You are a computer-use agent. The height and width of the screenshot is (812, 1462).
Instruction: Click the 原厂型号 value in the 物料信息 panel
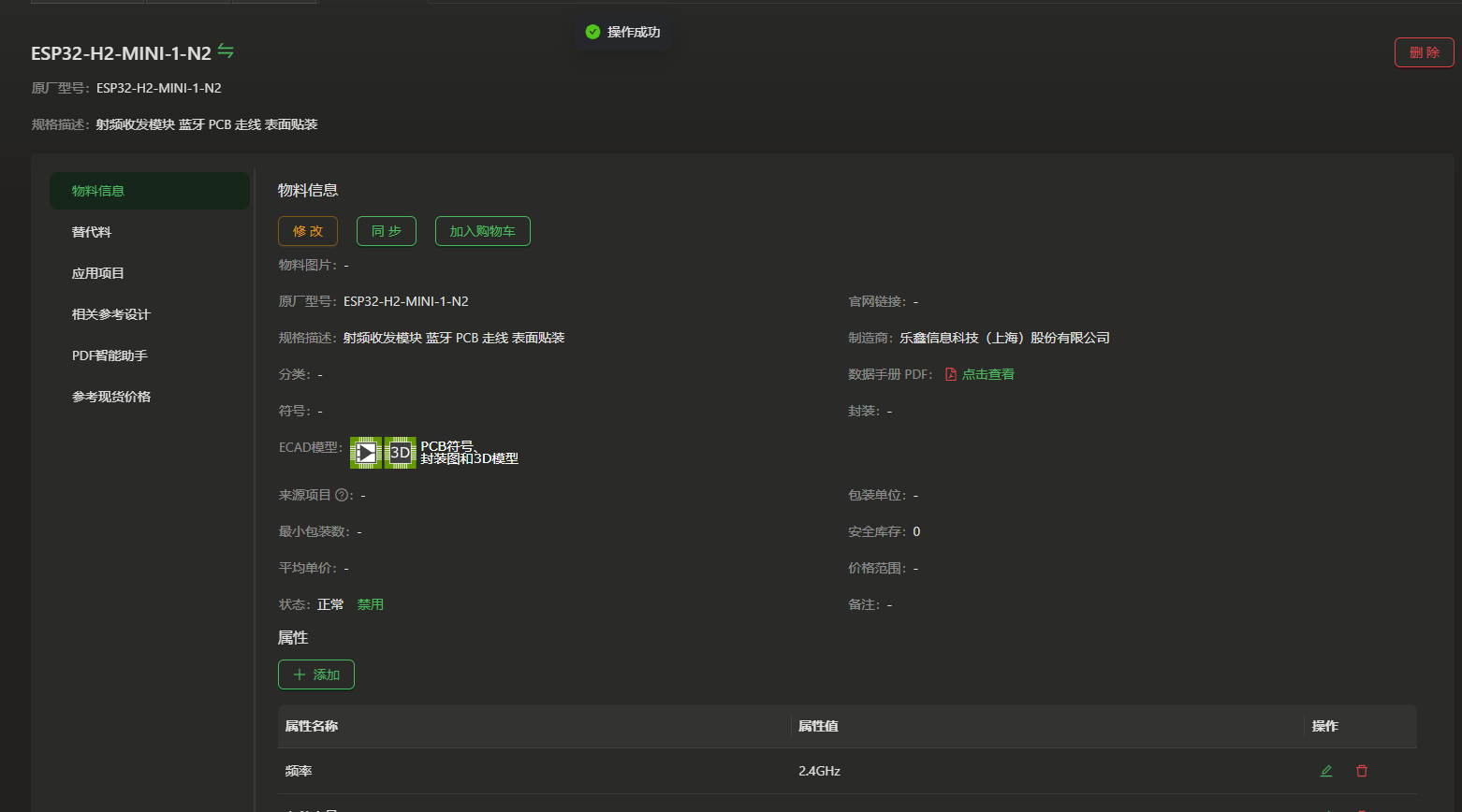[406, 301]
